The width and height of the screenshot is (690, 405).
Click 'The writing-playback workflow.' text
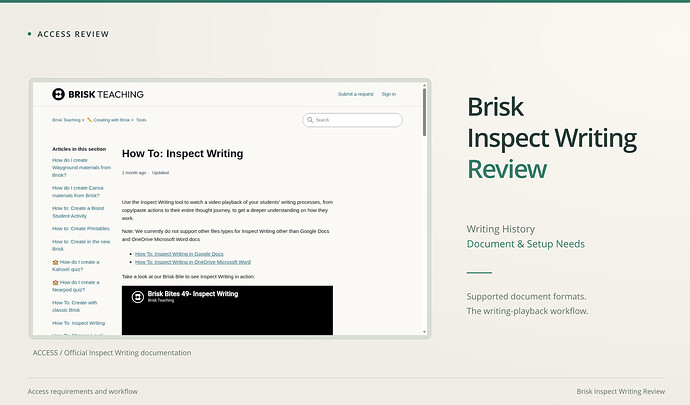[x=527, y=311]
